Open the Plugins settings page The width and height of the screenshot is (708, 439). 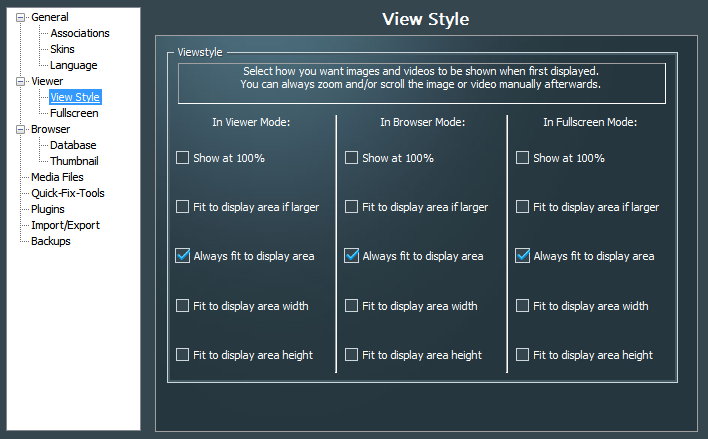click(x=48, y=209)
